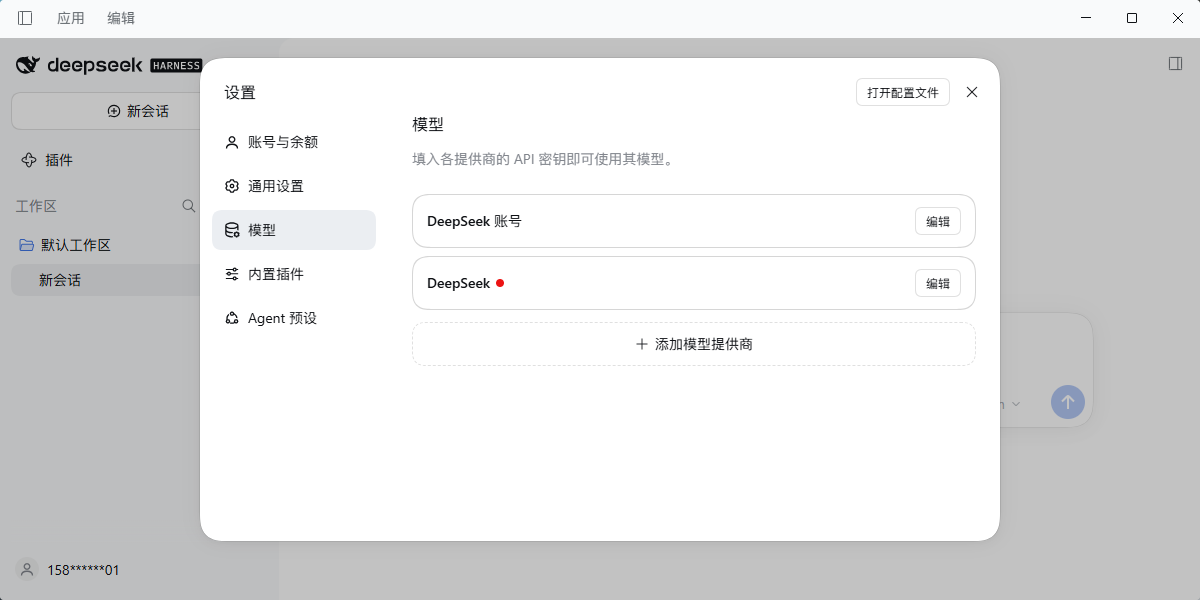Click the send arrow button
The height and width of the screenshot is (600, 1200).
(1067, 402)
